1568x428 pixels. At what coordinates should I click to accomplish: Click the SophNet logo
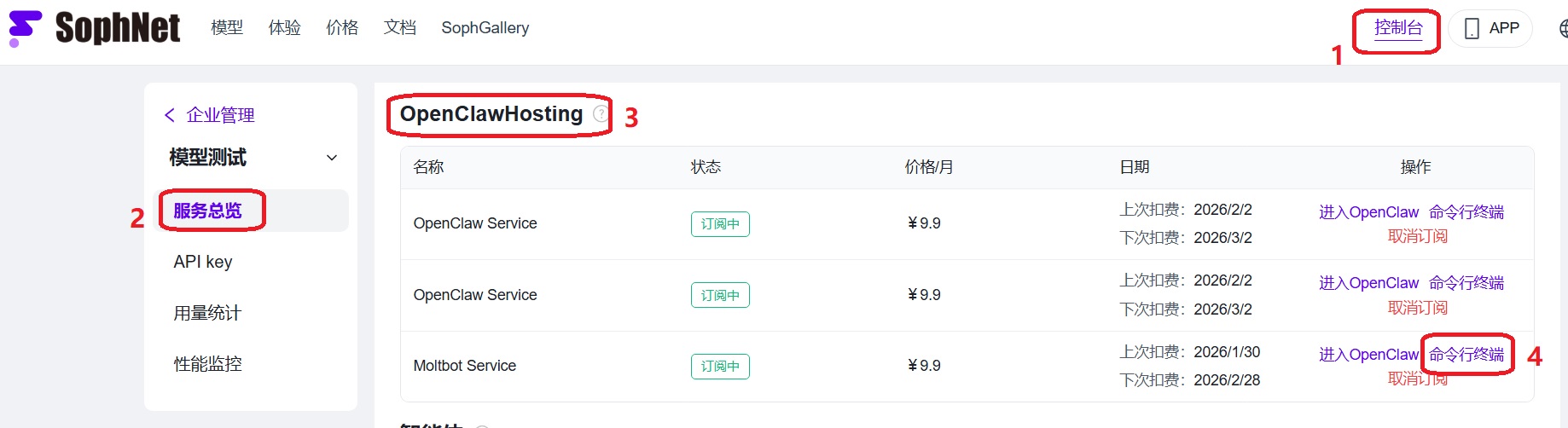tap(94, 28)
